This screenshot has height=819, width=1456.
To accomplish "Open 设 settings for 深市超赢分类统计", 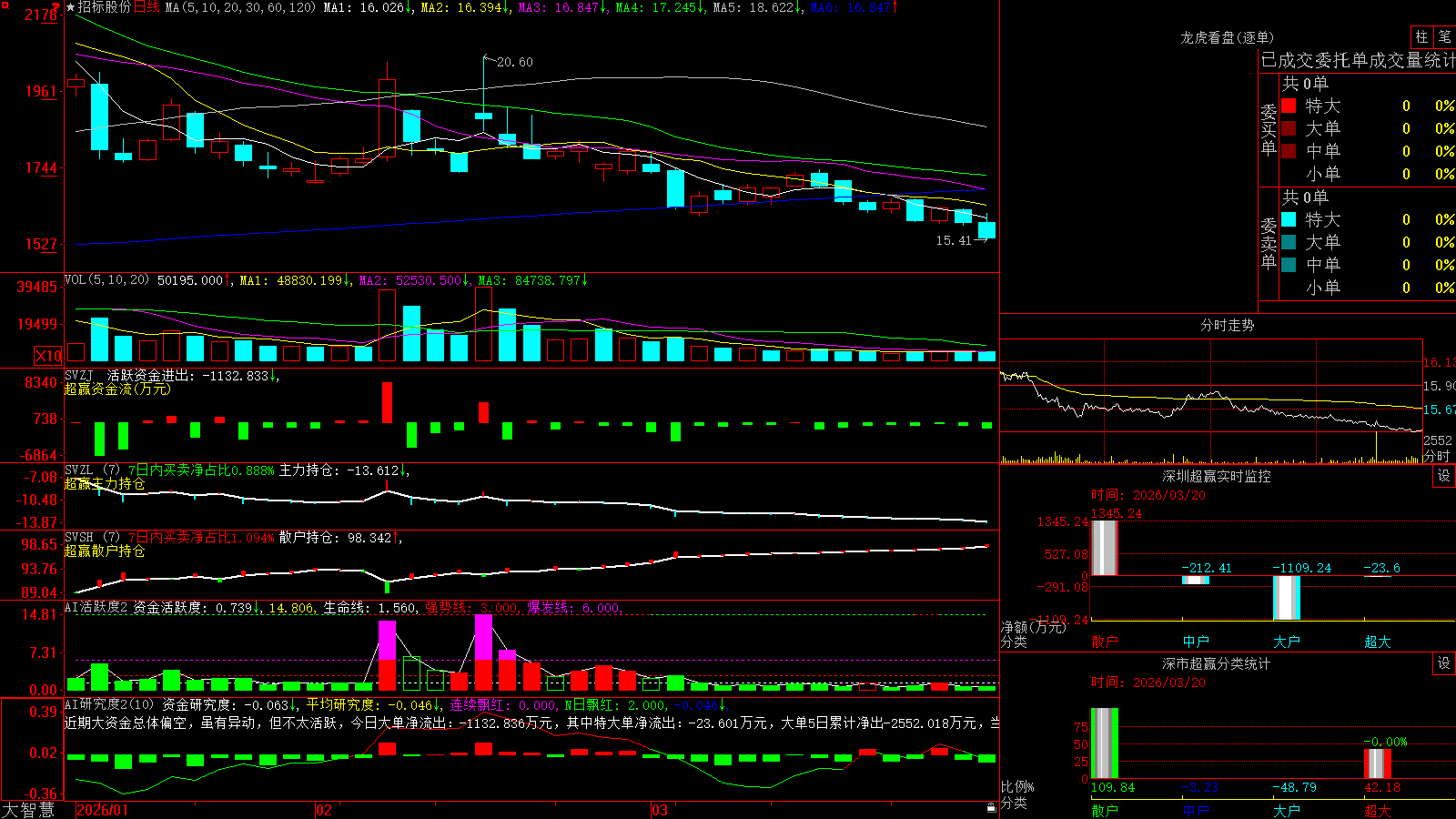I will [1443, 663].
